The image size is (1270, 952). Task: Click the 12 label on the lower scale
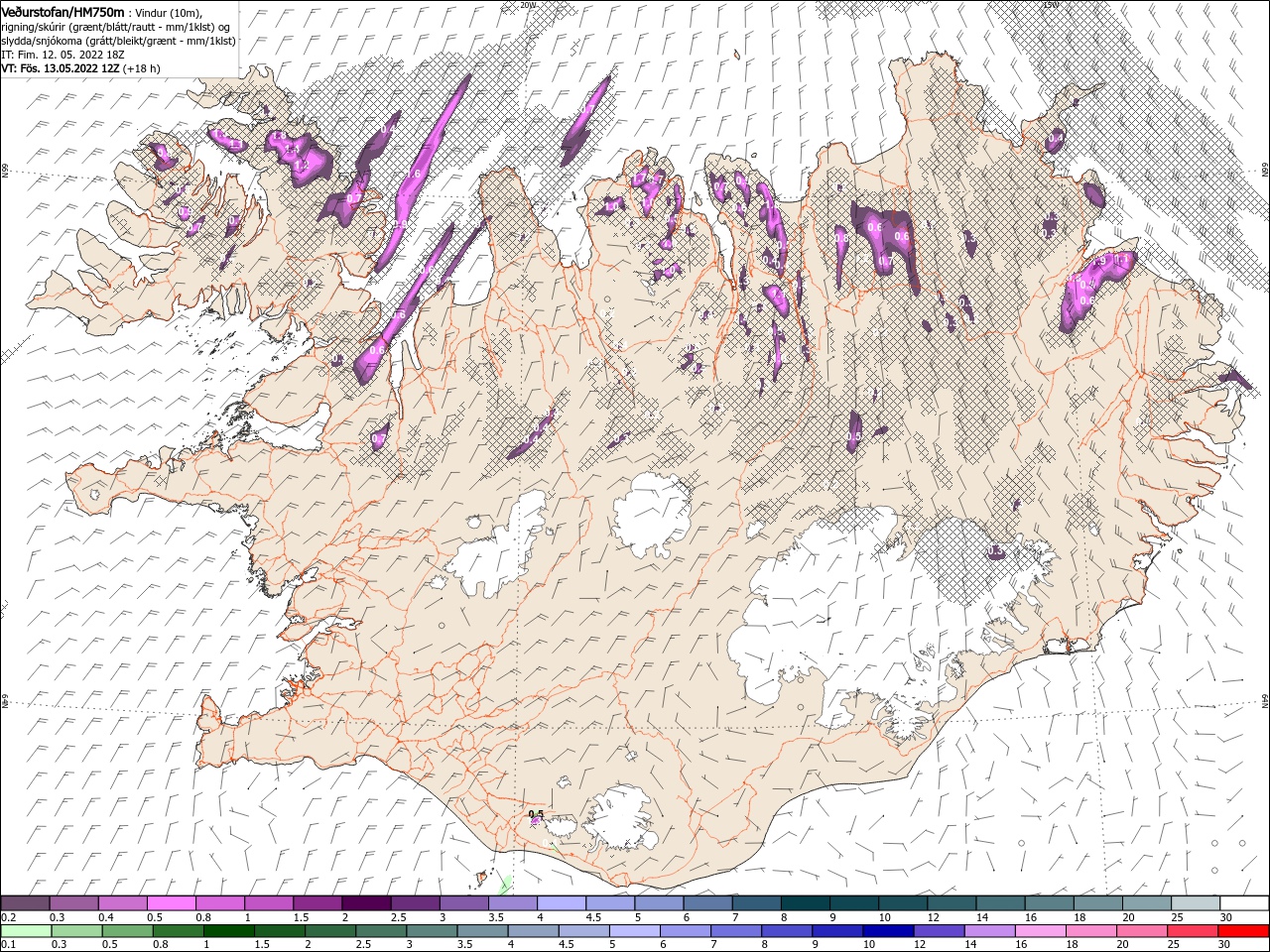pos(919,945)
